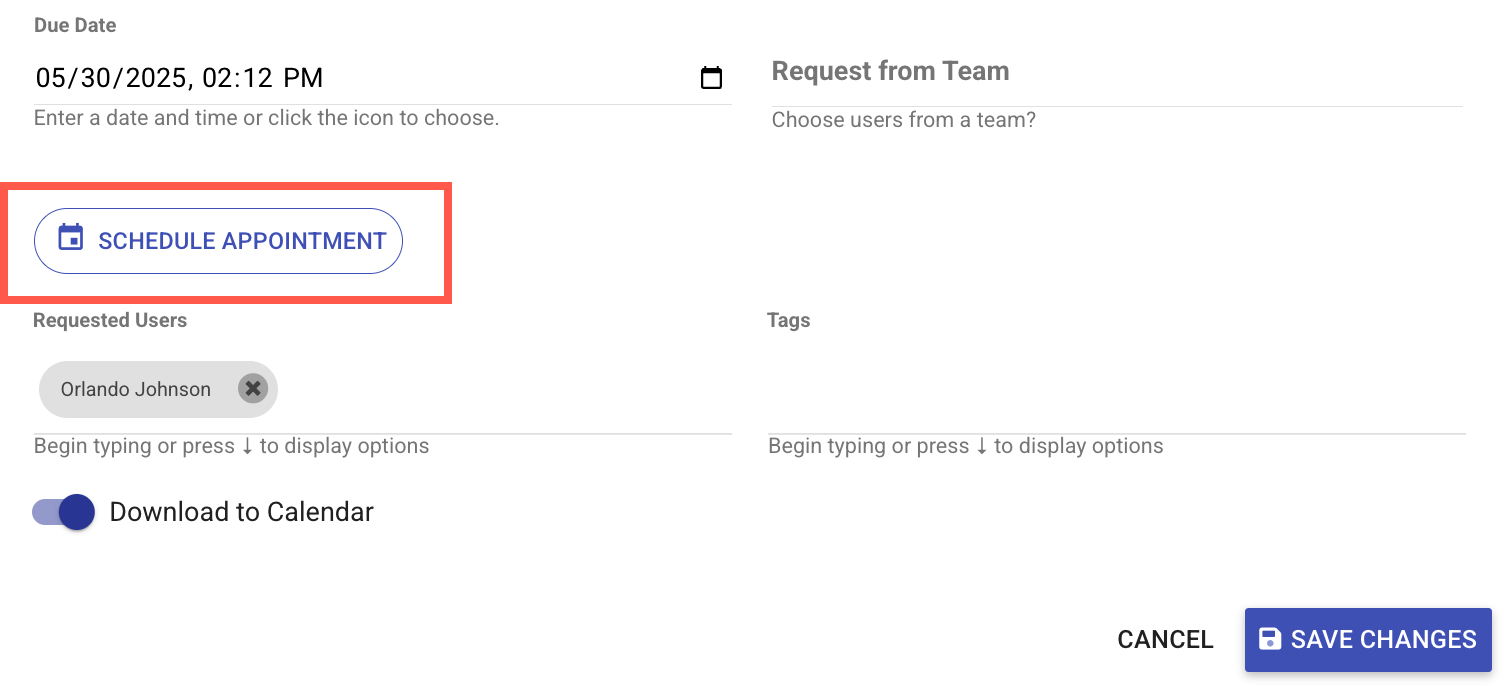Expand the Requested Users options field
This screenshot has height=686, width=1504.
(500, 390)
